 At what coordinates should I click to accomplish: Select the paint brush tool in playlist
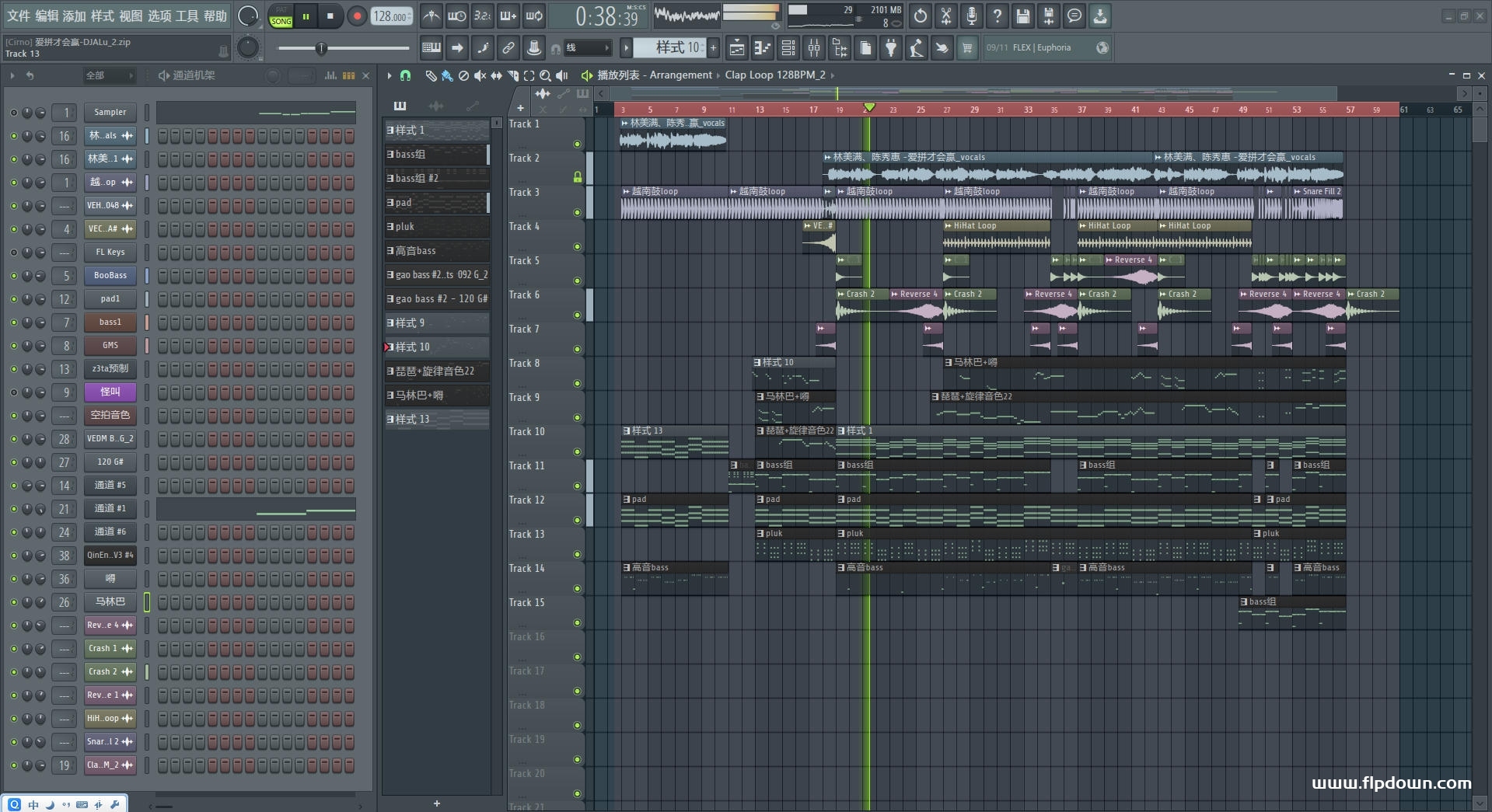447,75
